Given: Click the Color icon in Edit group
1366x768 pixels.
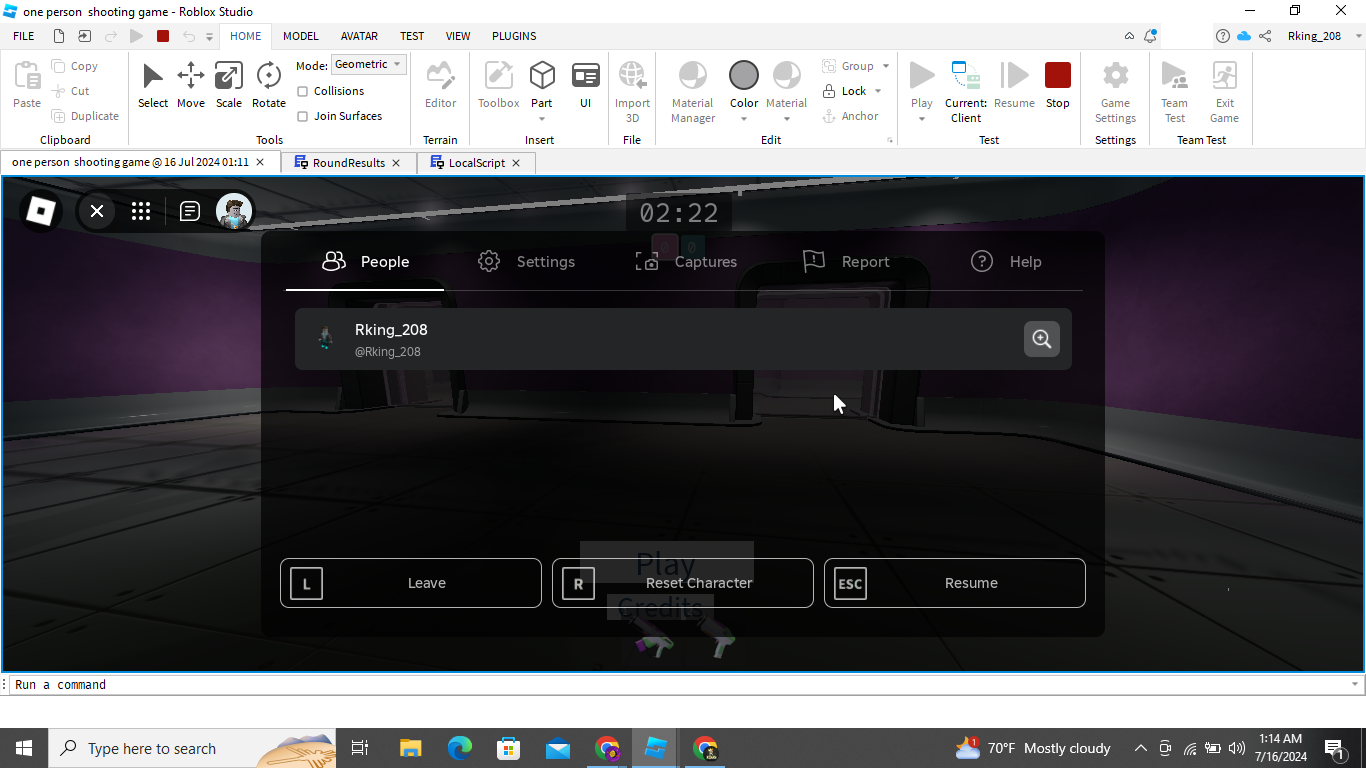Looking at the screenshot, I should (x=744, y=76).
